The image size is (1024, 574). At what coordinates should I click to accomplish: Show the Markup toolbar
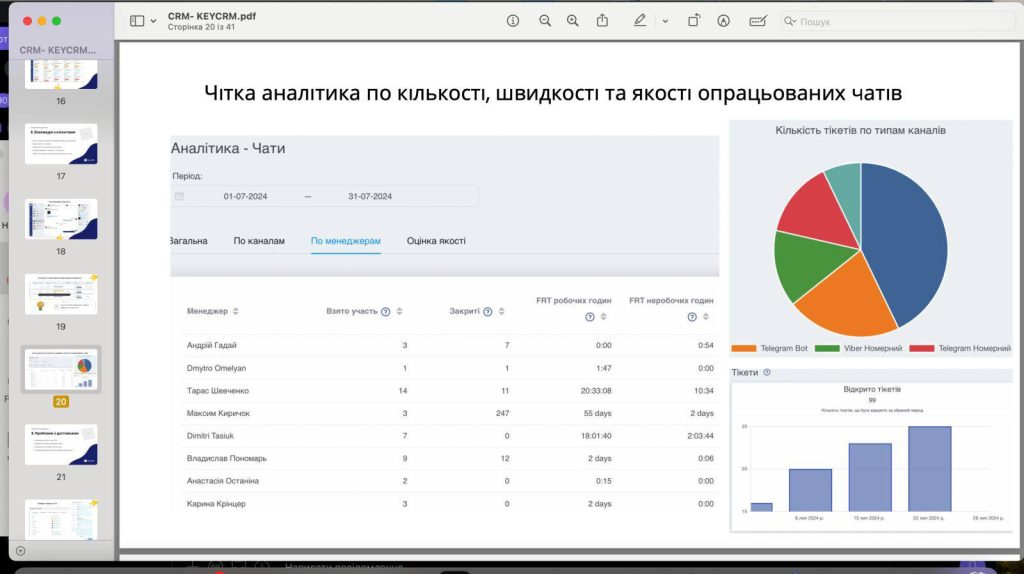[723, 21]
